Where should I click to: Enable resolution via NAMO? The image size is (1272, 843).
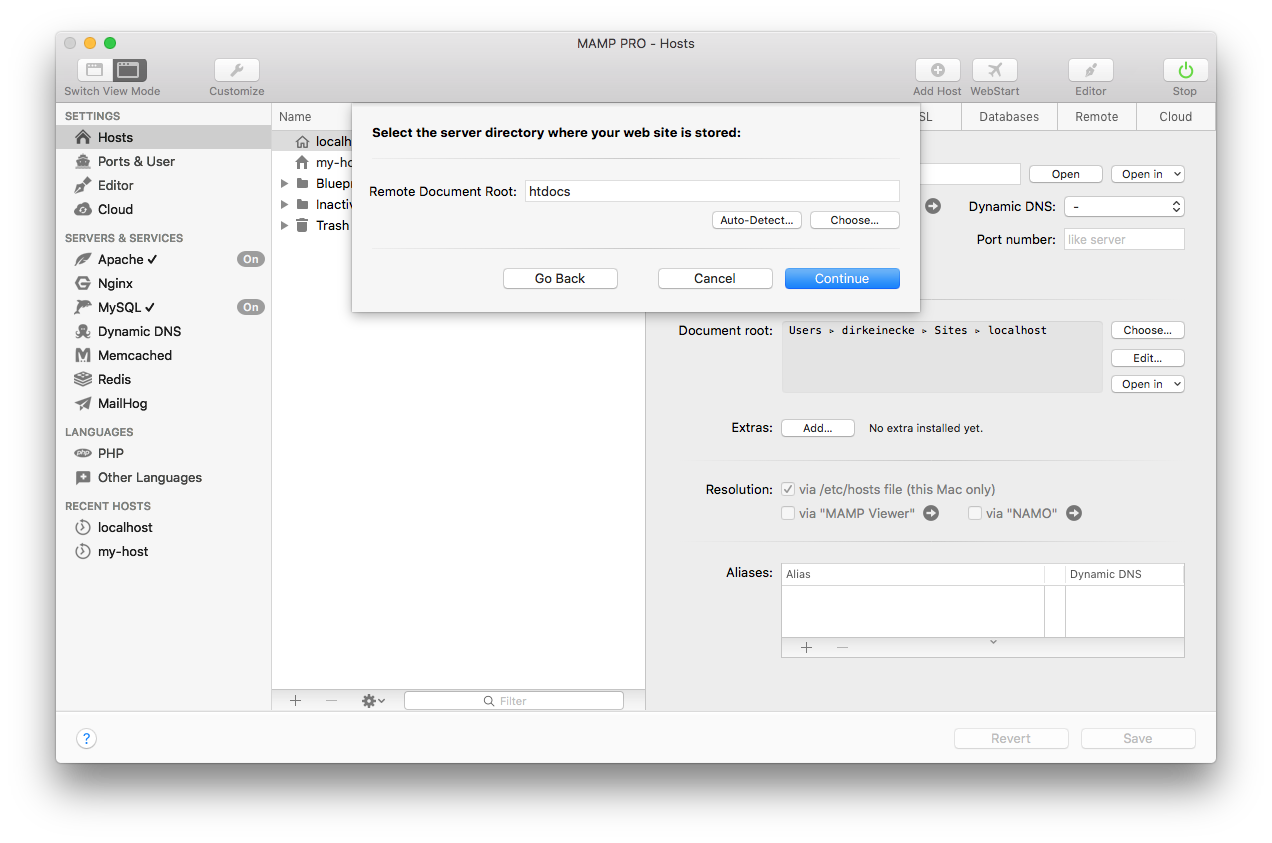coord(974,513)
